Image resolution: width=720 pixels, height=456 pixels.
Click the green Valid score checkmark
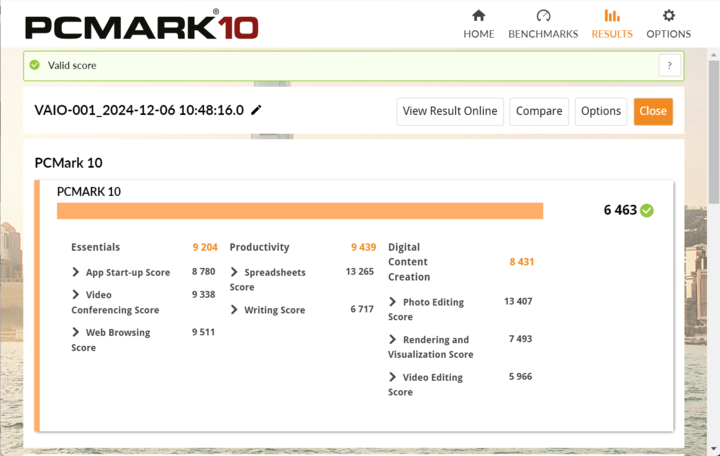[x=34, y=65]
